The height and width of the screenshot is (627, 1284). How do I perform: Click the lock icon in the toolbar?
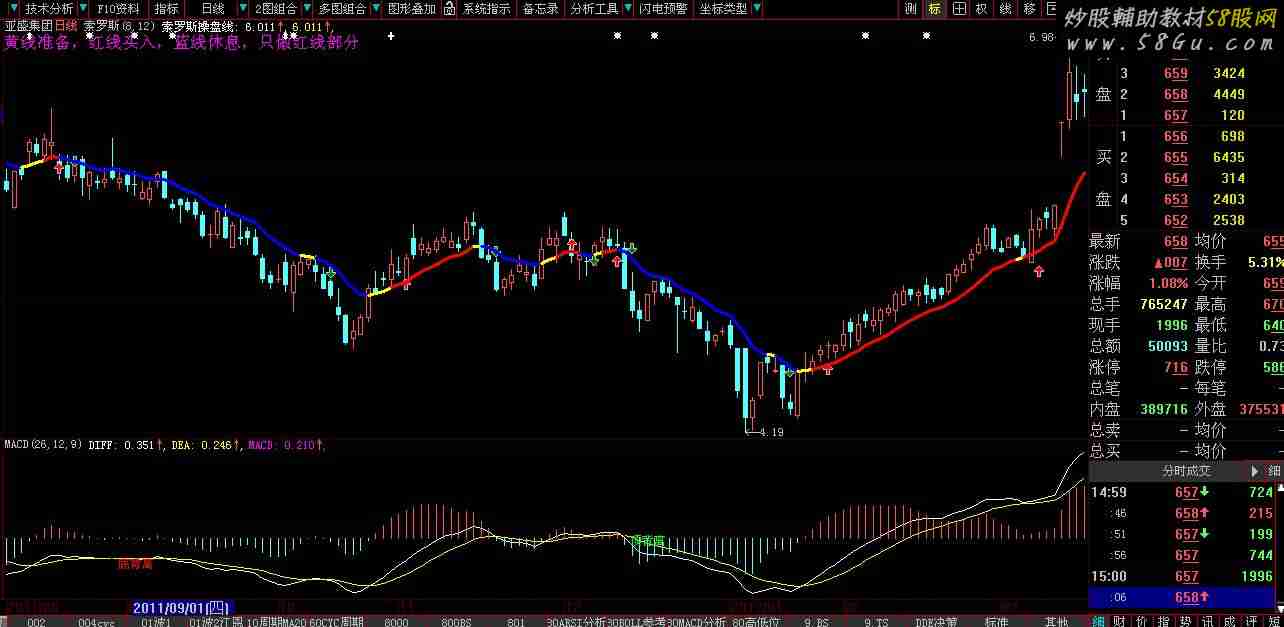pyautogui.click(x=449, y=8)
